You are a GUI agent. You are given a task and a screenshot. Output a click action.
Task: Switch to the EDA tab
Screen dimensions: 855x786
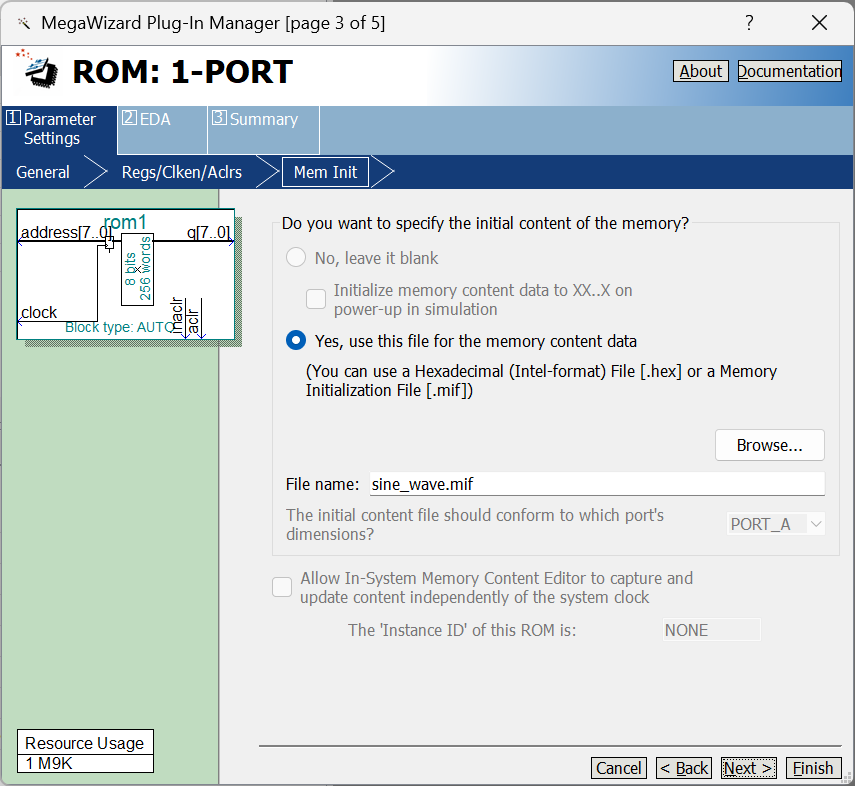pyautogui.click(x=162, y=129)
